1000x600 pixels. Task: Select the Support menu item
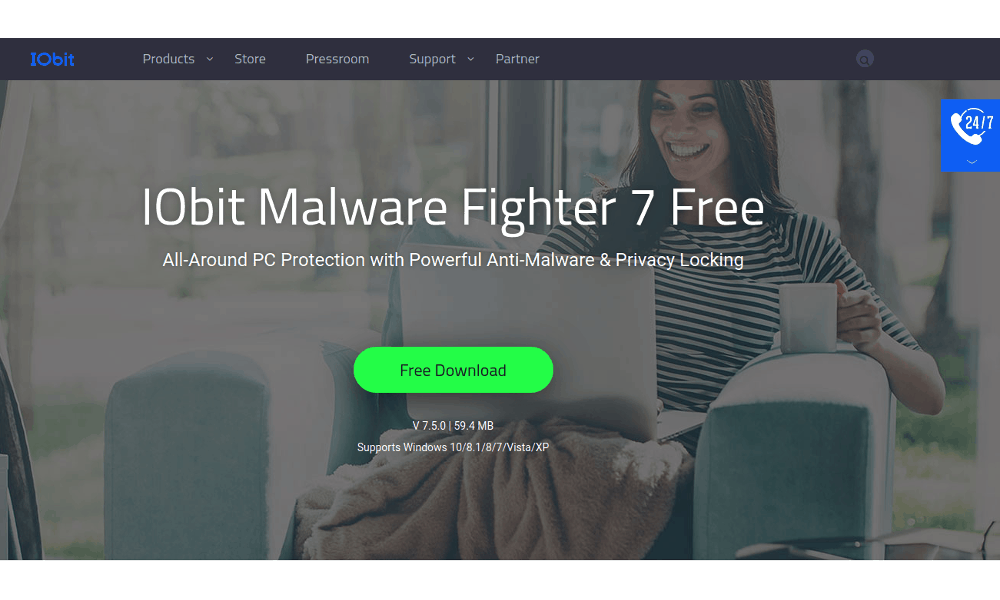point(432,59)
